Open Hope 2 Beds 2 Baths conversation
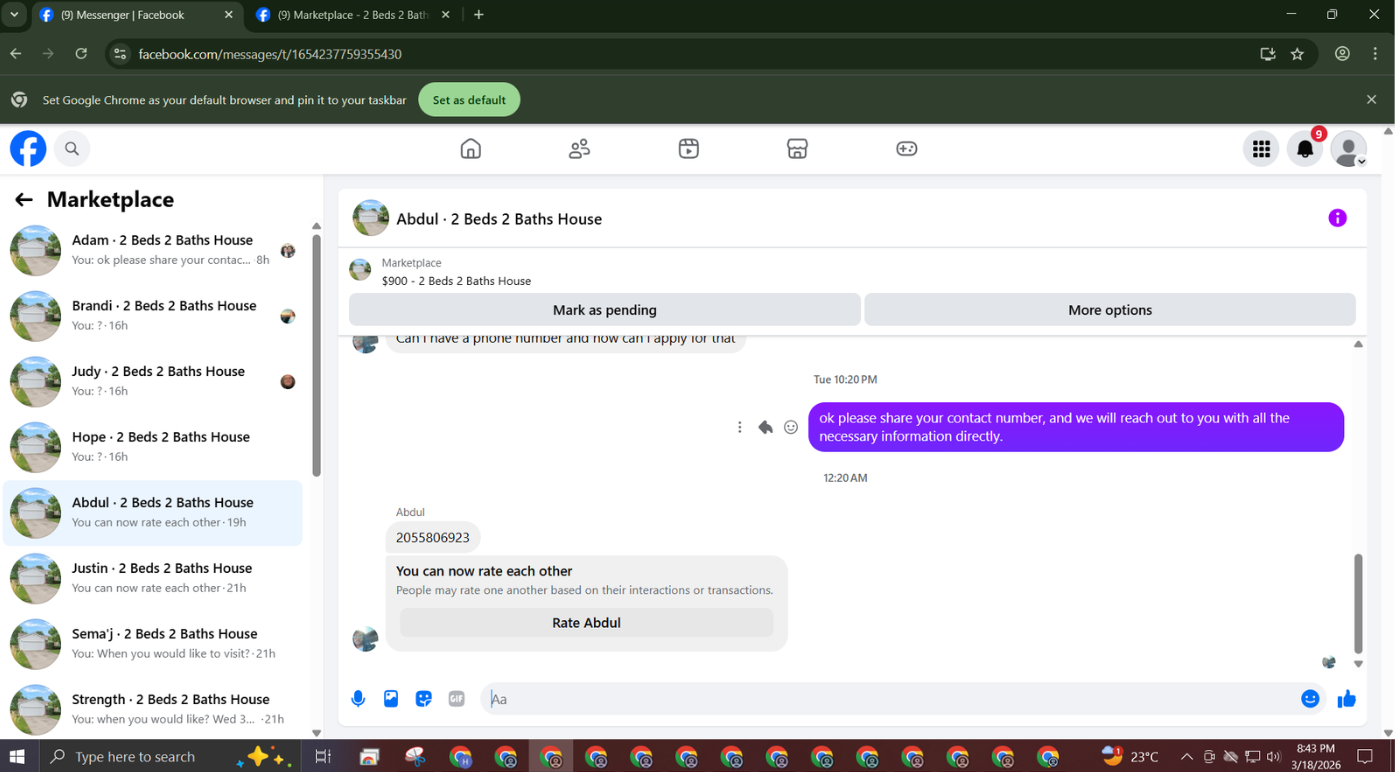Viewport: 1395px width, 772px height. (153, 447)
